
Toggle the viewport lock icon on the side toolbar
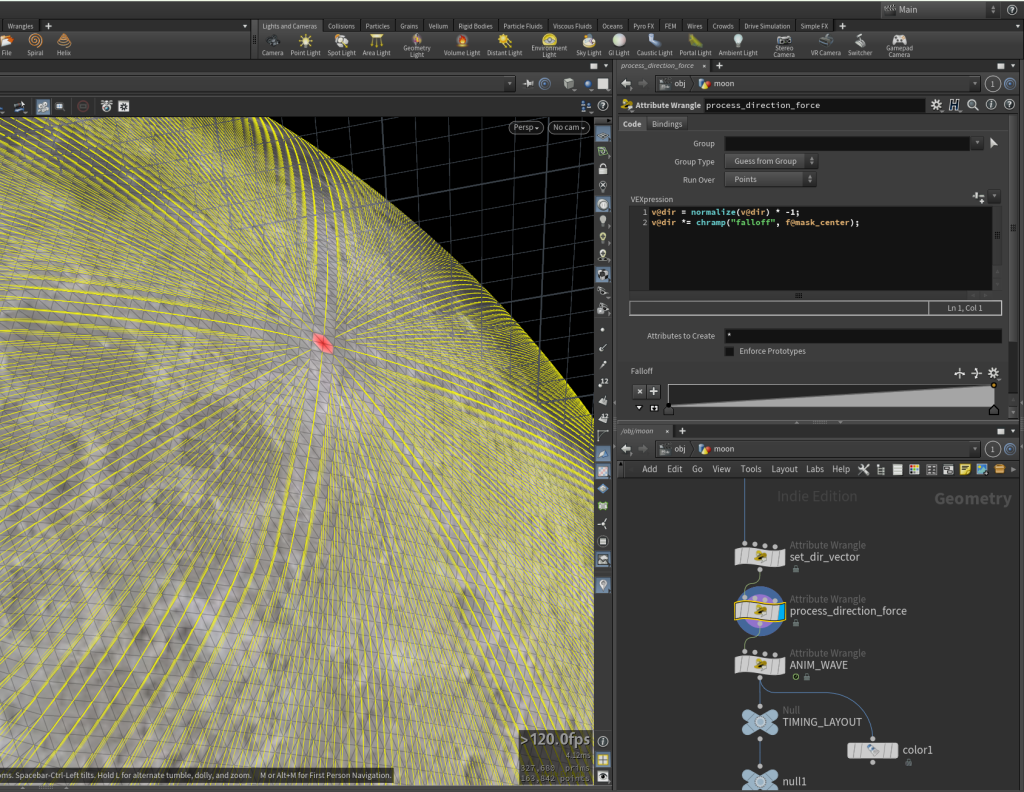pos(603,168)
